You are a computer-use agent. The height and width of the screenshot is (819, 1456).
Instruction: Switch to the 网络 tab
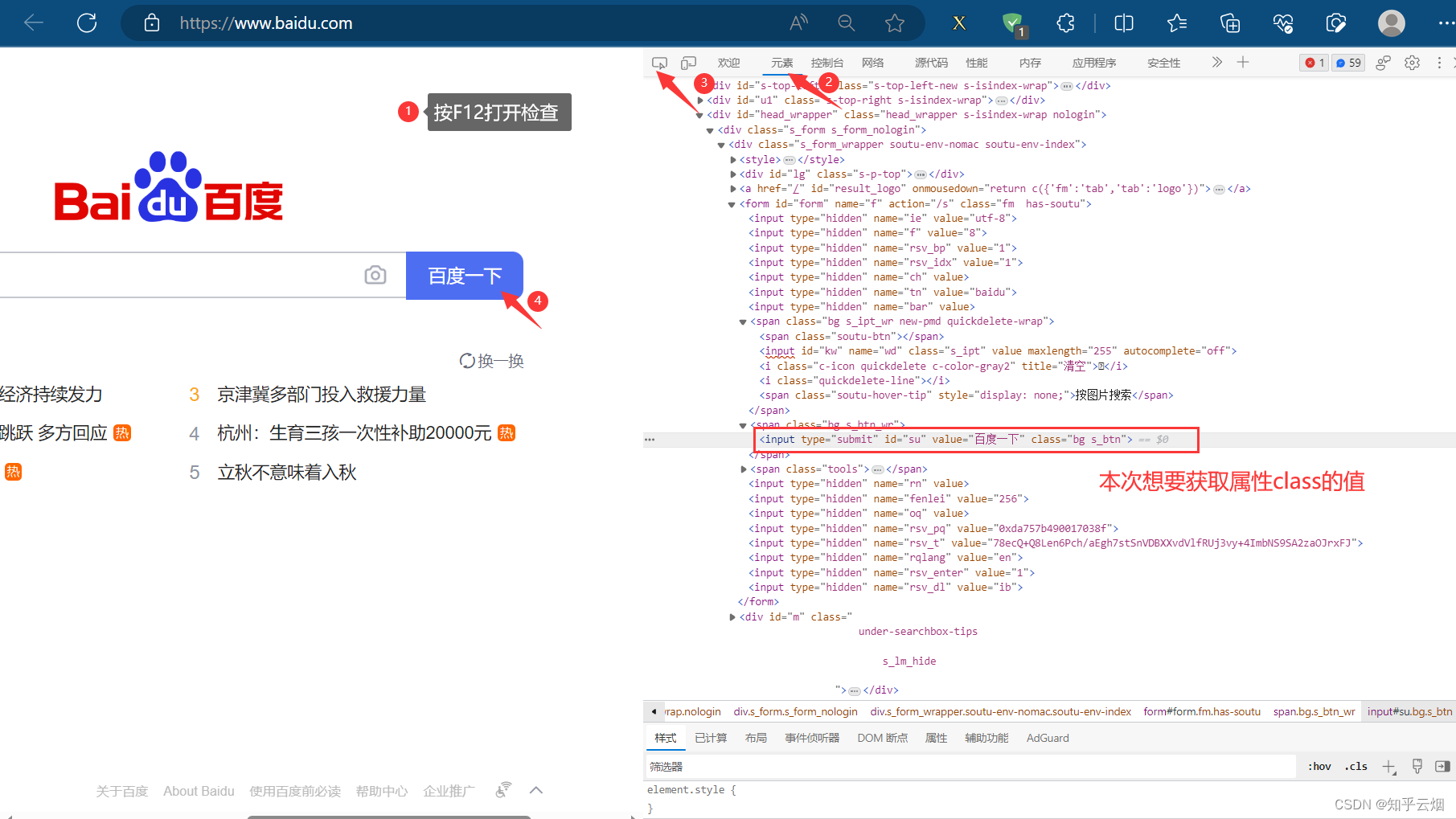[x=872, y=63]
